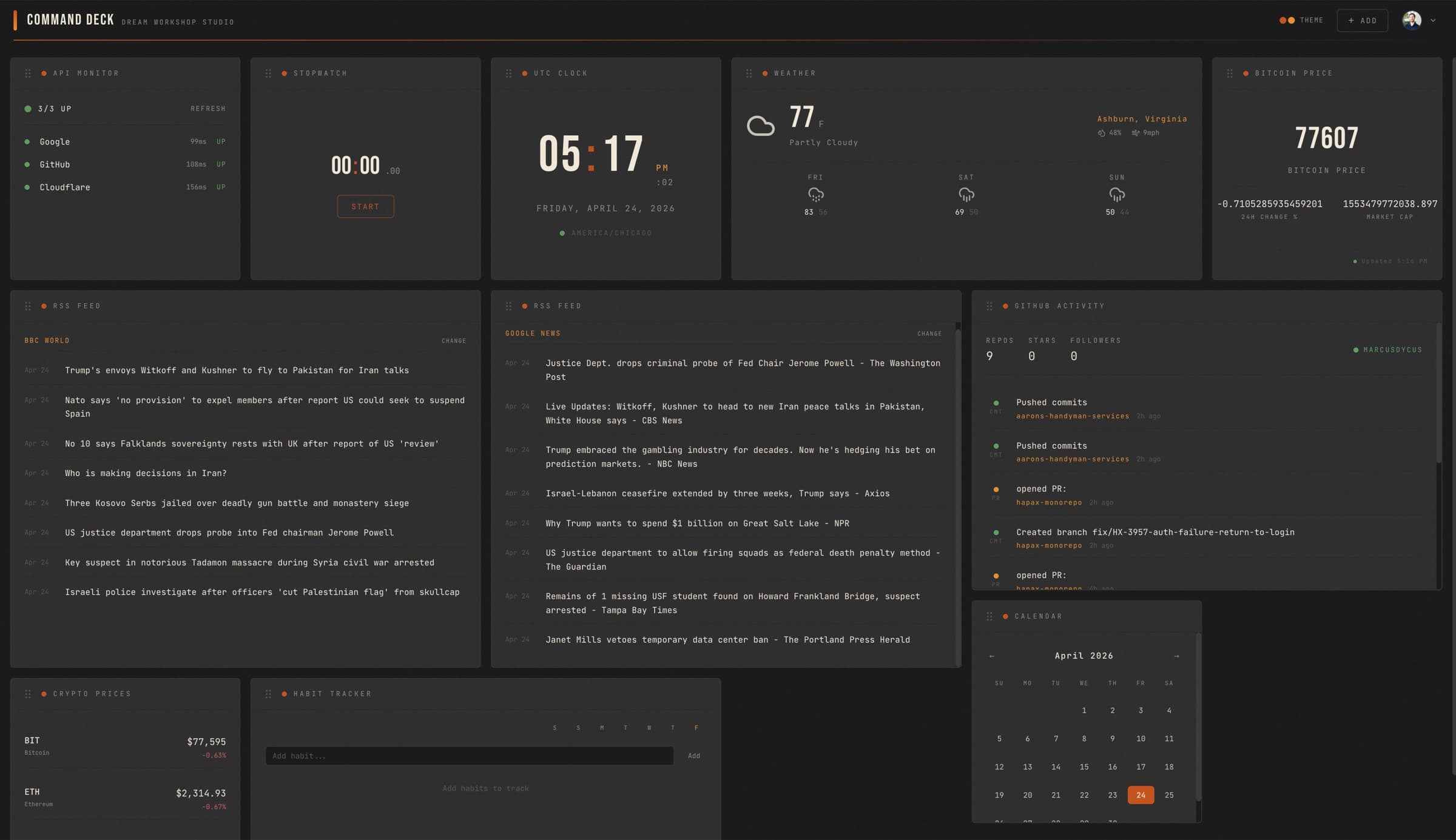1456x840 pixels.
Task: Click the green status dot next to GitHub
Action: [27, 164]
